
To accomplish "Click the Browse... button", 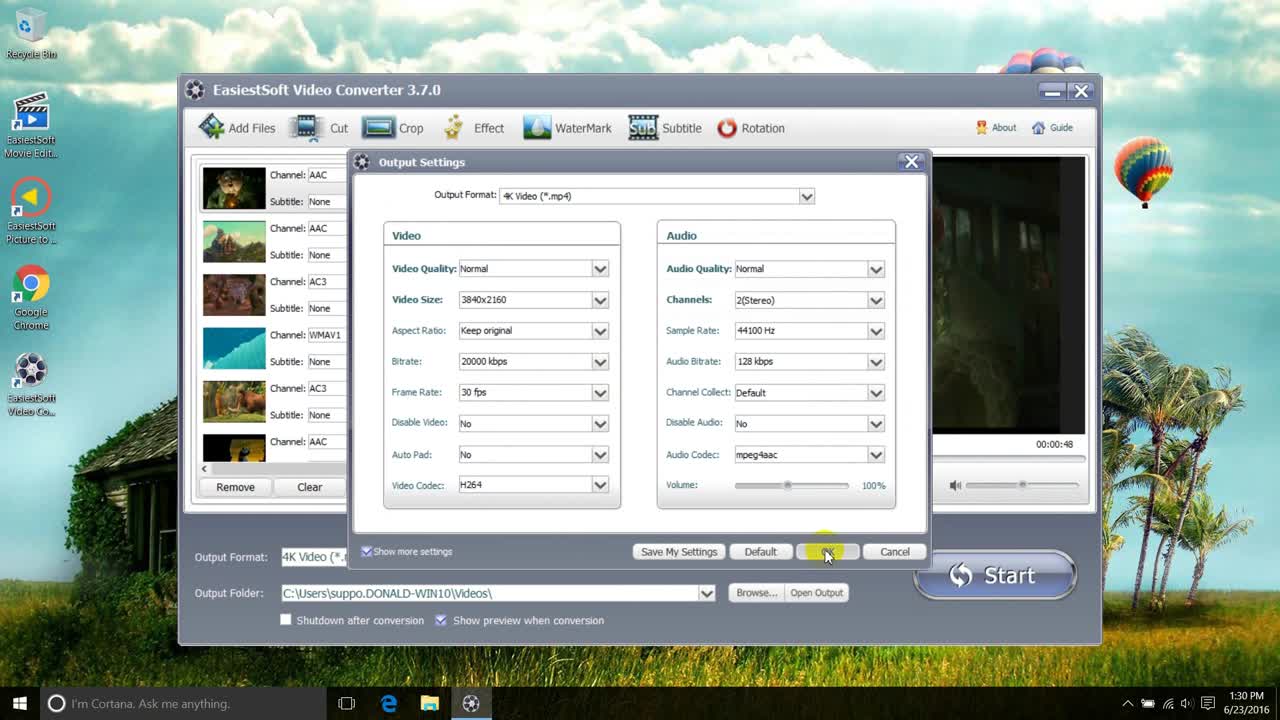I will coord(756,593).
